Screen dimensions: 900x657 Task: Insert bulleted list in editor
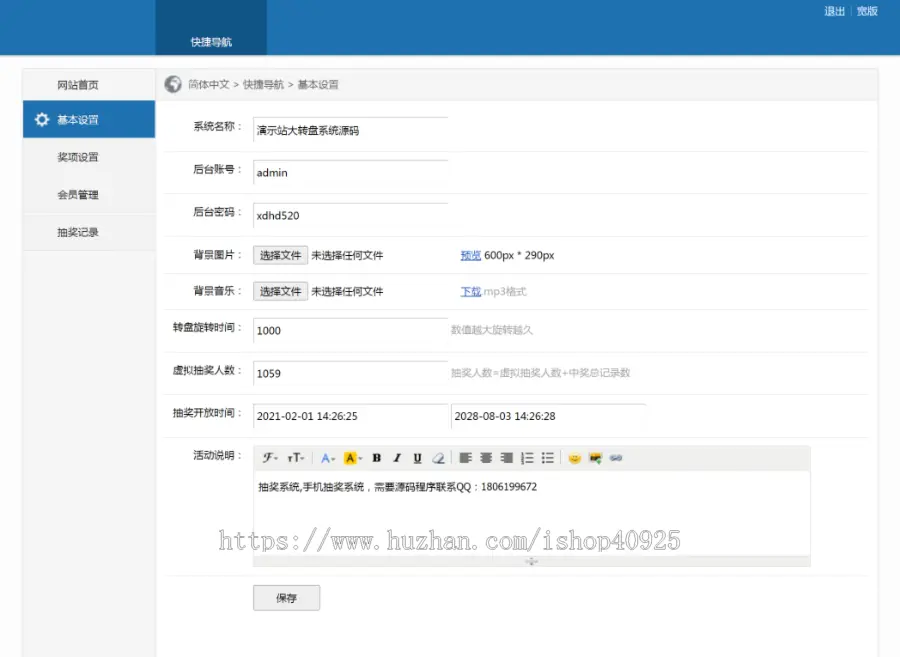click(x=548, y=458)
